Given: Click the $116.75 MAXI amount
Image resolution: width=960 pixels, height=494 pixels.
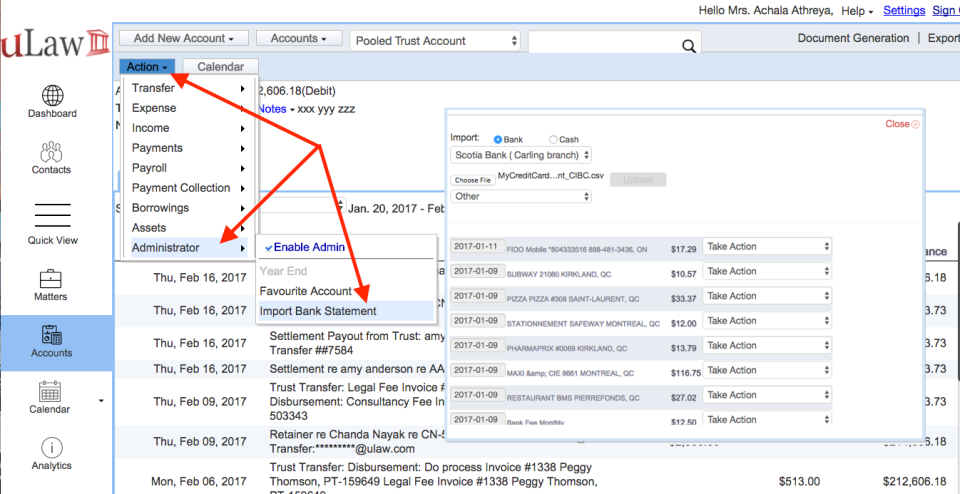Looking at the screenshot, I should point(686,373).
